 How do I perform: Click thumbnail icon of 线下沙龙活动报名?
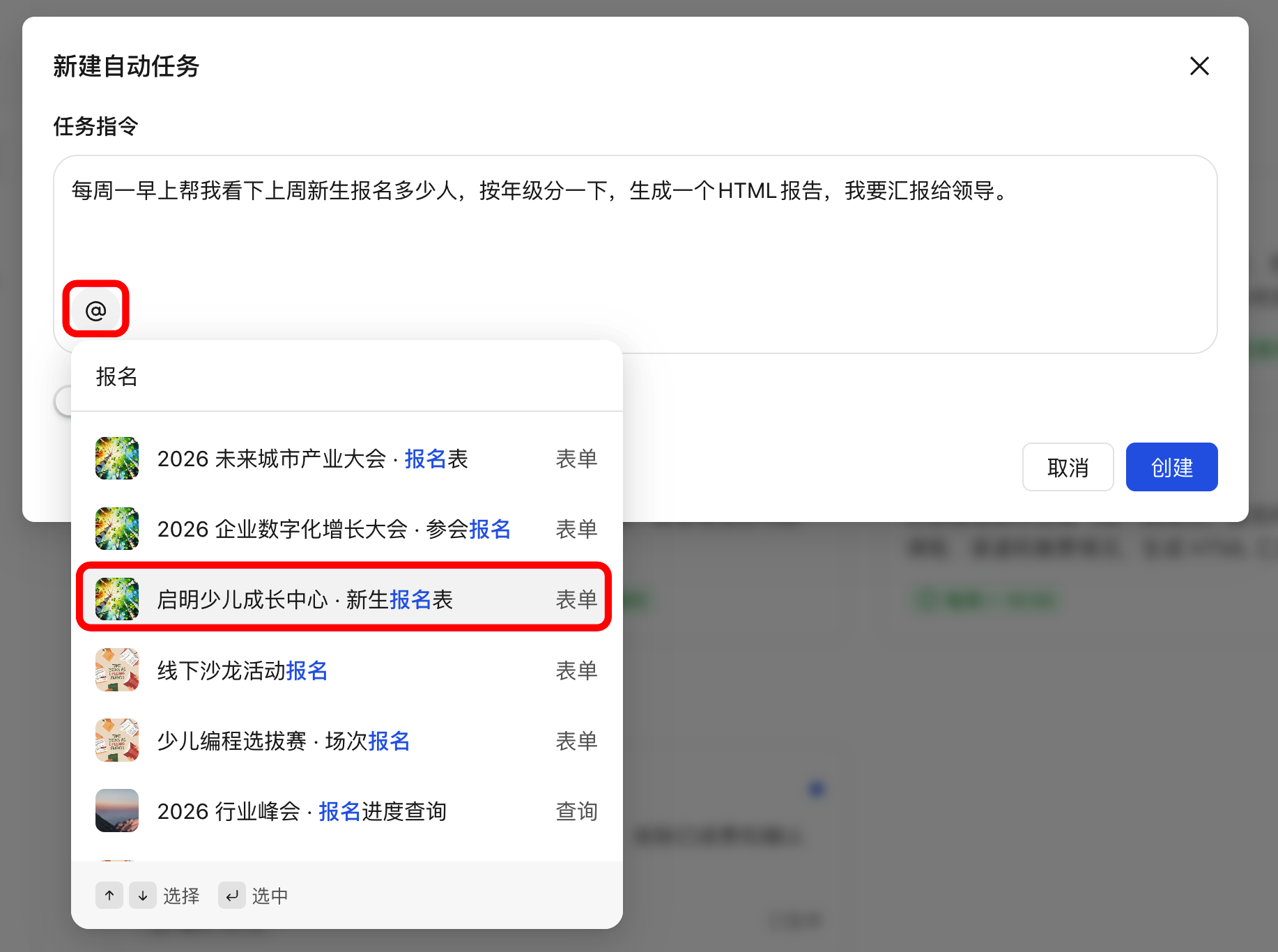pyautogui.click(x=117, y=670)
